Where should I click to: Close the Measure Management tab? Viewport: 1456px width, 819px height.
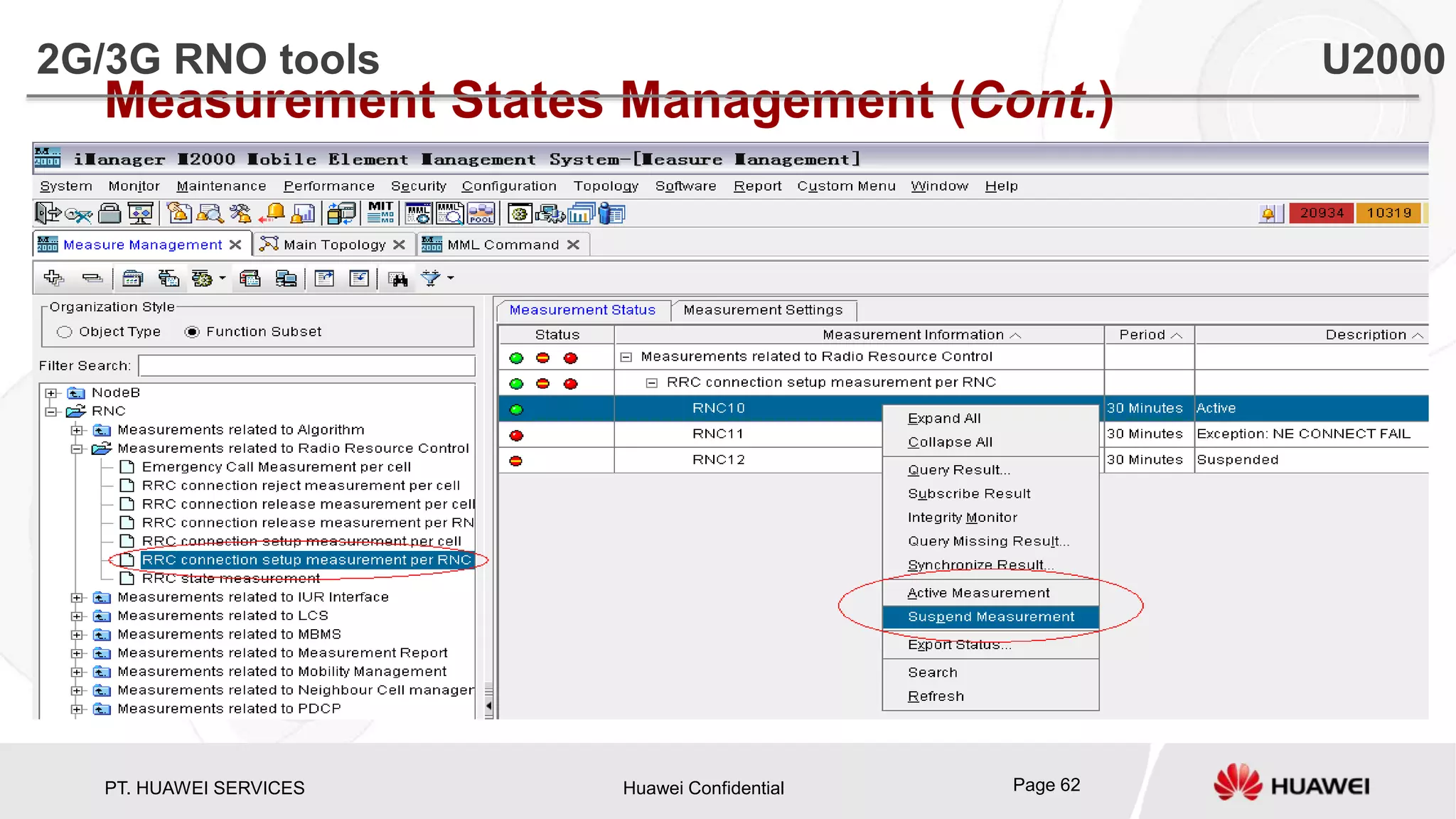click(x=235, y=245)
